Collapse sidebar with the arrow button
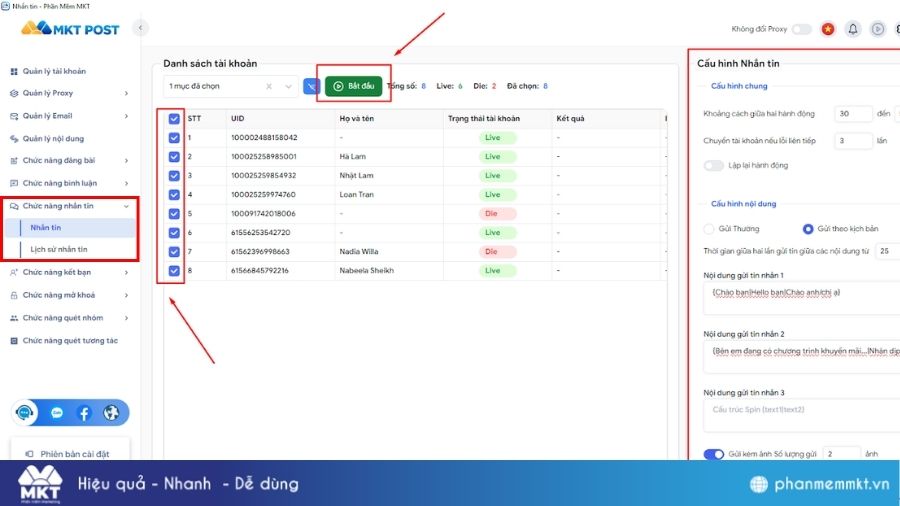The height and width of the screenshot is (506, 900). (x=140, y=28)
